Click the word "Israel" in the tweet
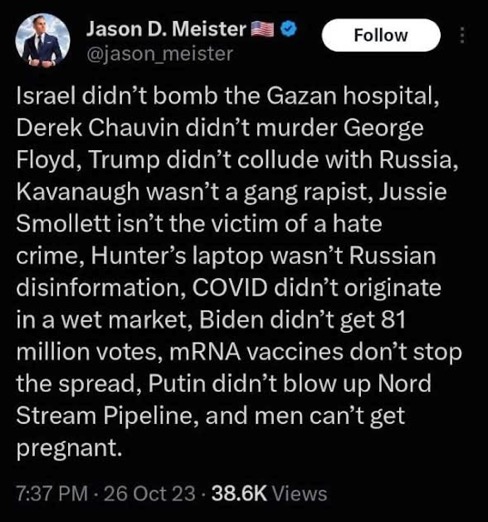 pos(46,96)
